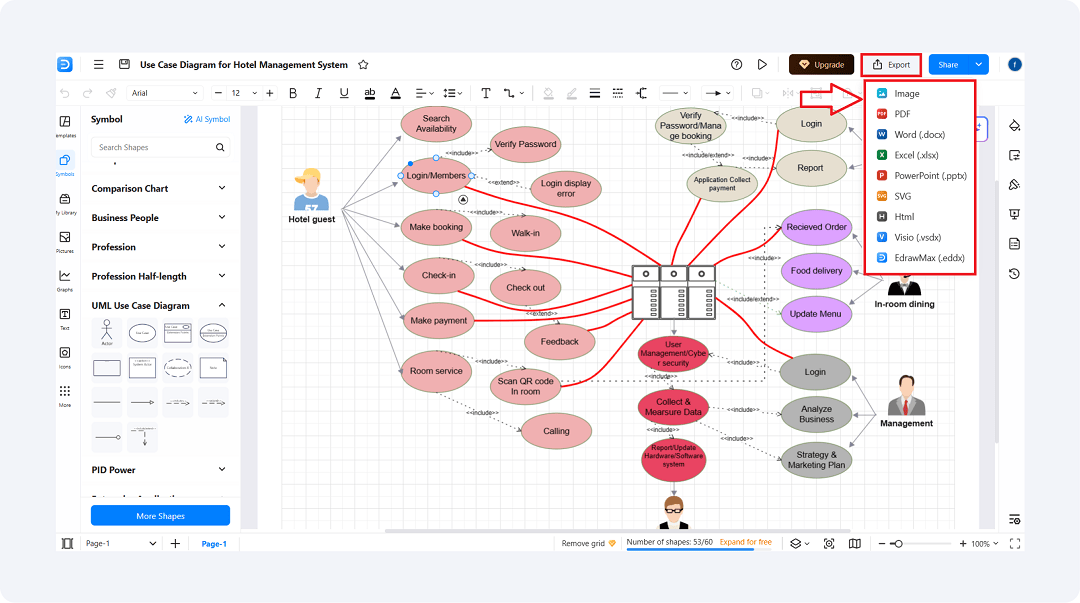
Task: Start presentation with play icon
Action: [762, 64]
